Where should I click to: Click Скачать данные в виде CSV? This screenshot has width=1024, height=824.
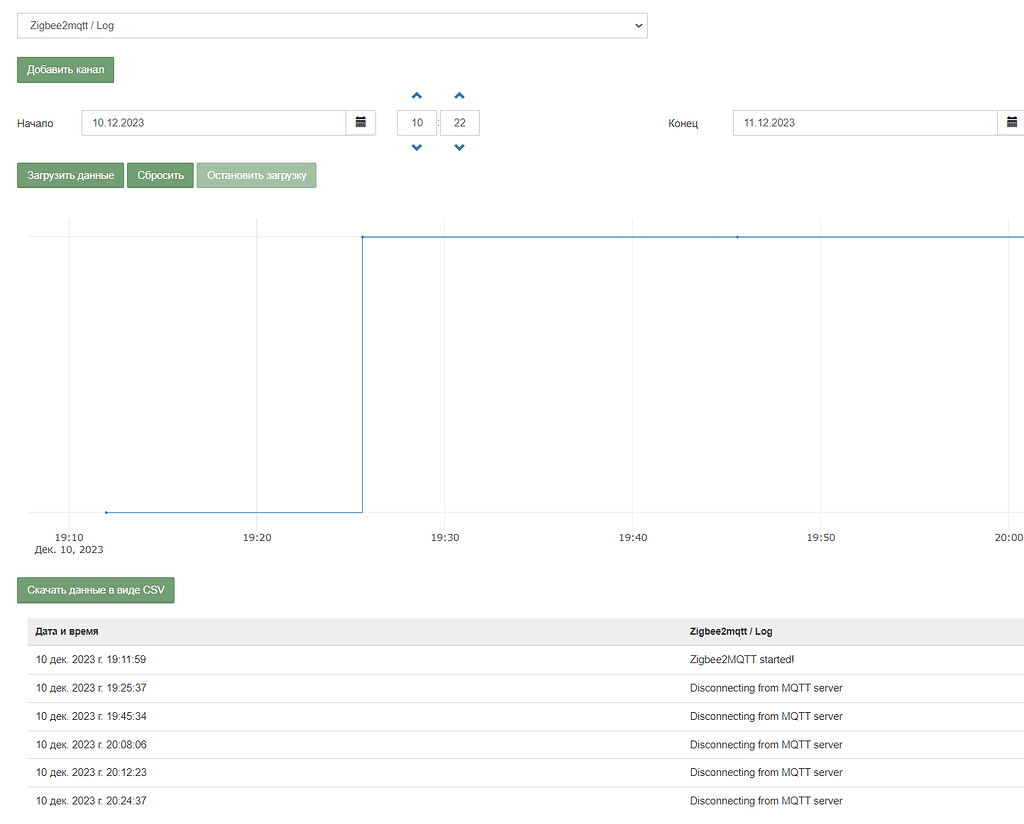pyautogui.click(x=95, y=590)
